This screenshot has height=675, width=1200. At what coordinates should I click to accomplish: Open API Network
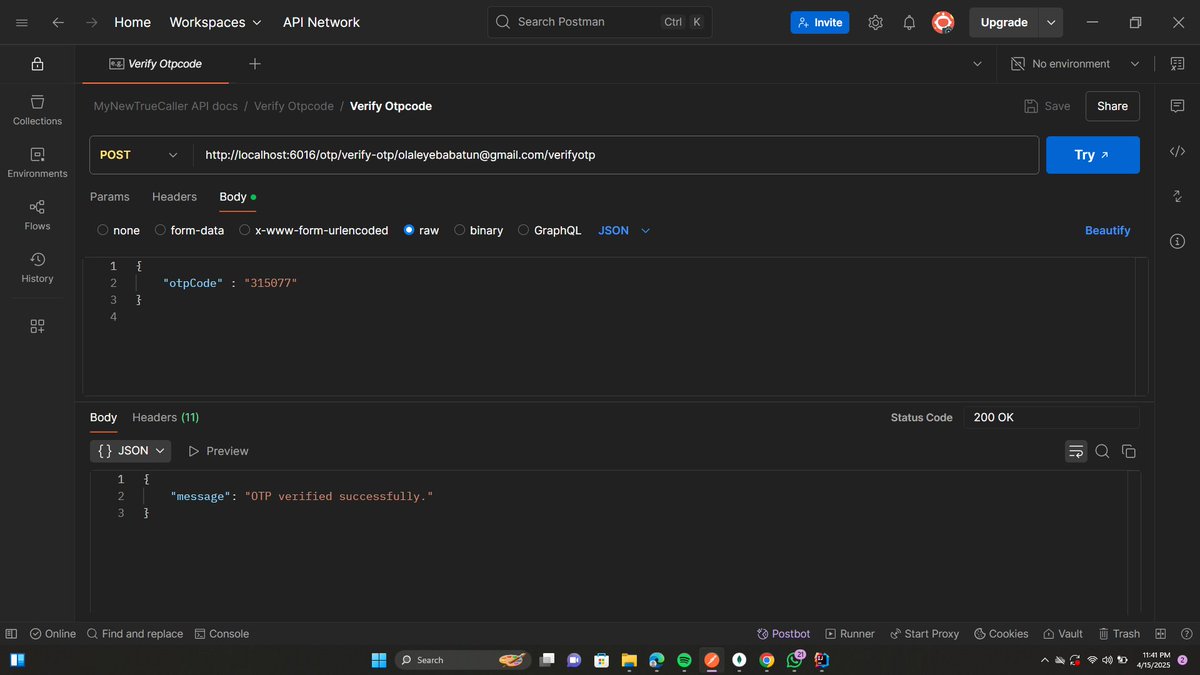[x=321, y=22]
